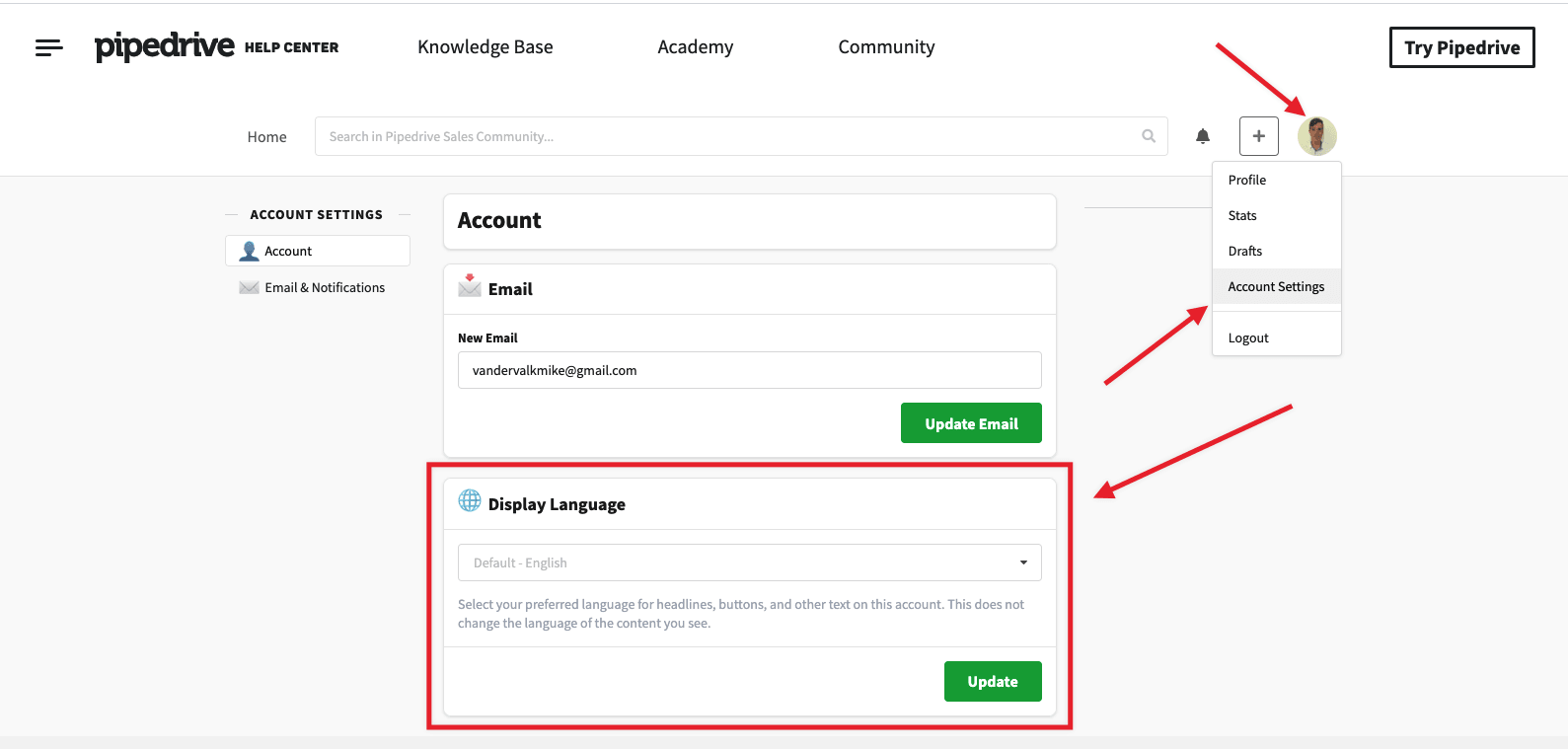This screenshot has height=749, width=1568.
Task: Open Drafts from the user menu
Action: [1245, 252]
